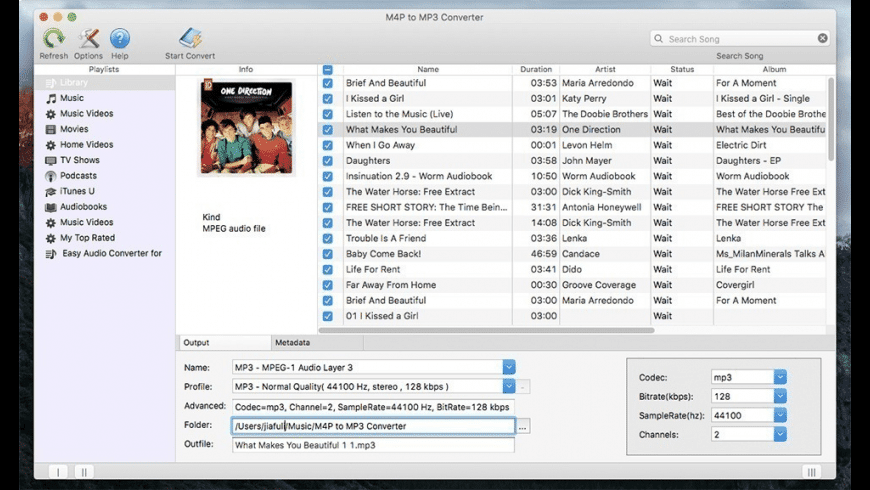This screenshot has height=490, width=870.
Task: Uncheck Baby Come Back! checkbox
Action: (x=327, y=254)
